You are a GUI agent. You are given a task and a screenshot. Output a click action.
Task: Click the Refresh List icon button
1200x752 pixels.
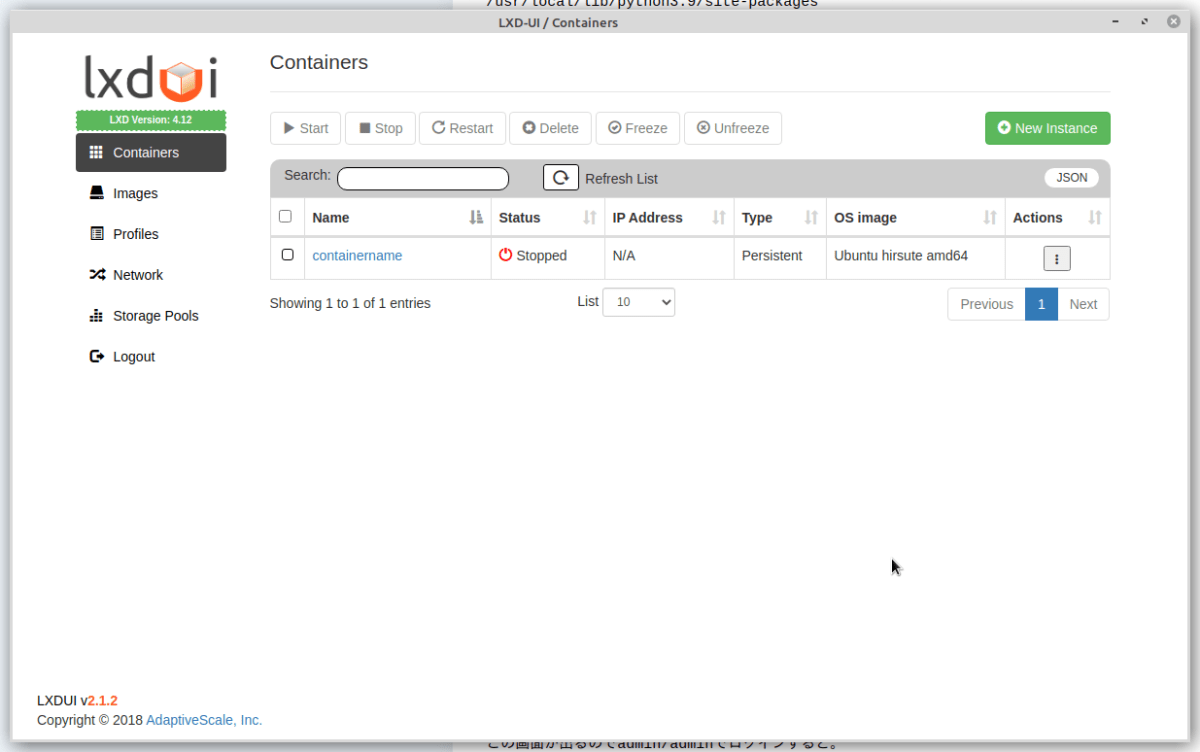561,177
